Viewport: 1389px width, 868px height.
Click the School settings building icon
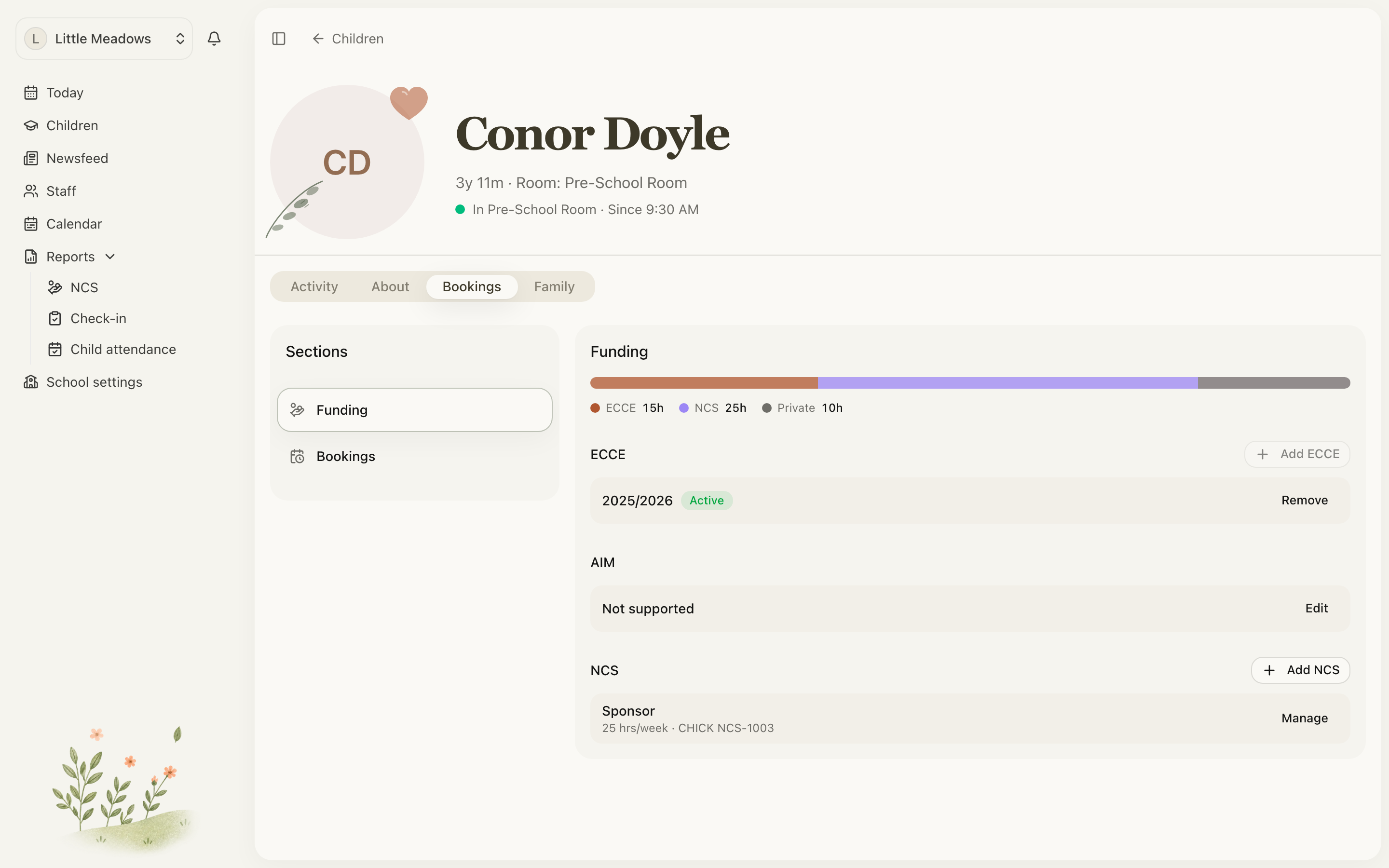coord(31,382)
